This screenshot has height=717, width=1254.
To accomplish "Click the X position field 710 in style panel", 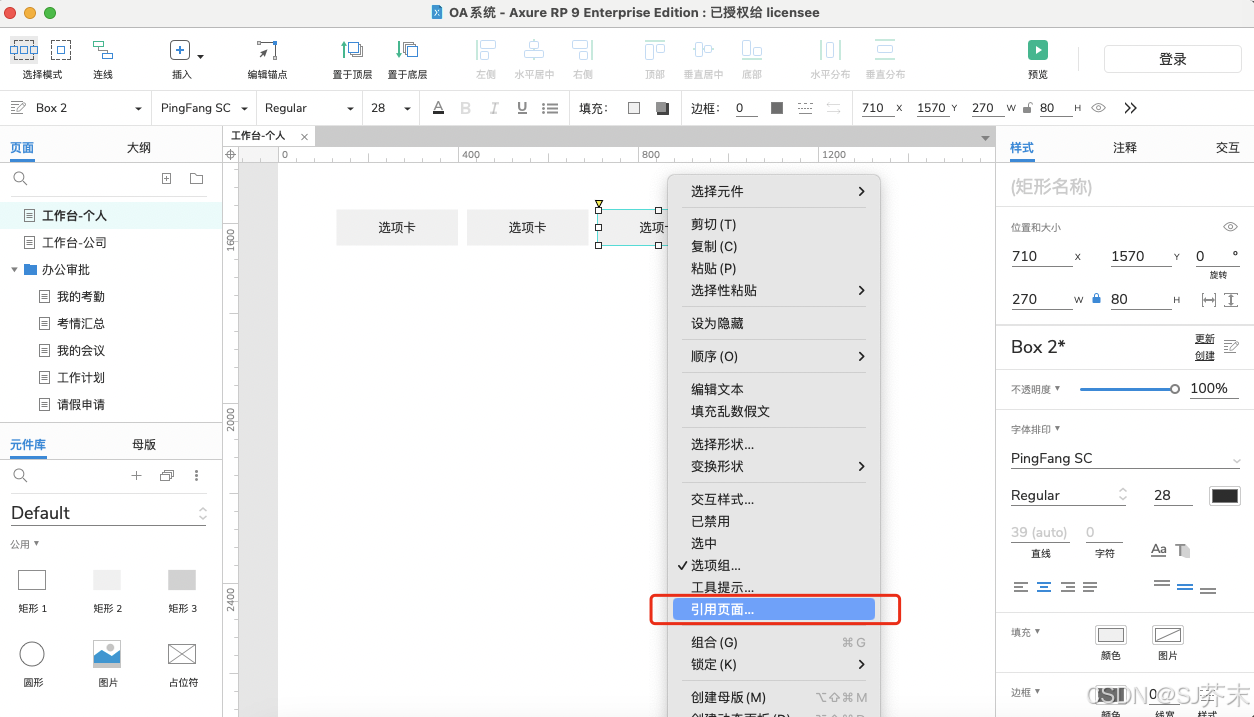I will 1041,256.
